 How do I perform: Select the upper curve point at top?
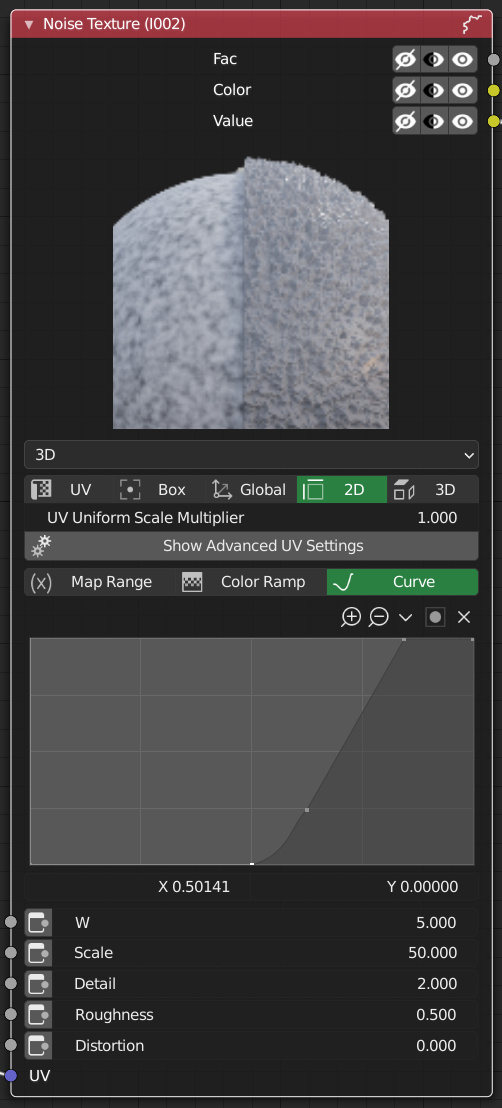pyautogui.click(x=404, y=640)
